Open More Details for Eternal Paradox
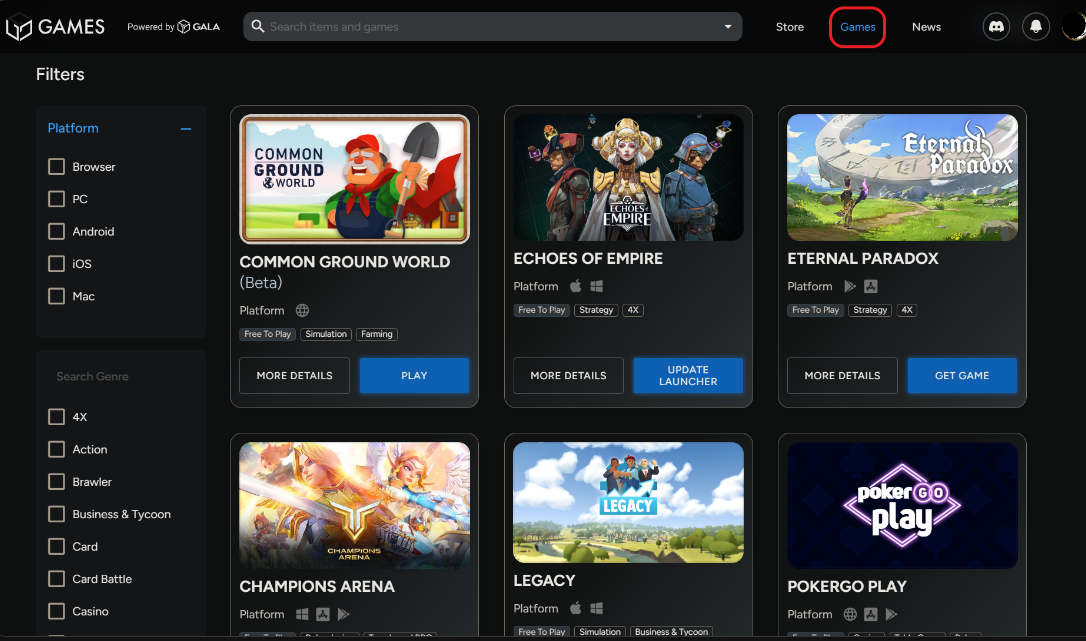 pyautogui.click(x=842, y=376)
